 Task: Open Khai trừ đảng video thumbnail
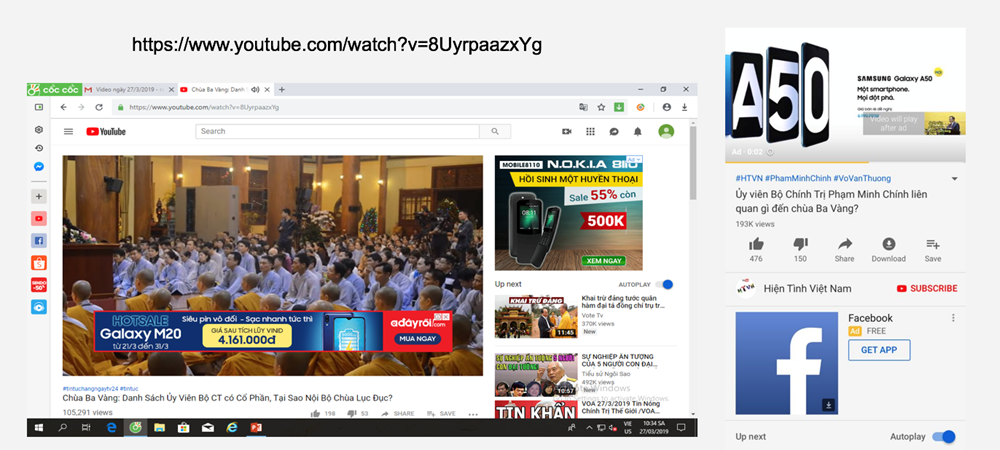click(536, 316)
